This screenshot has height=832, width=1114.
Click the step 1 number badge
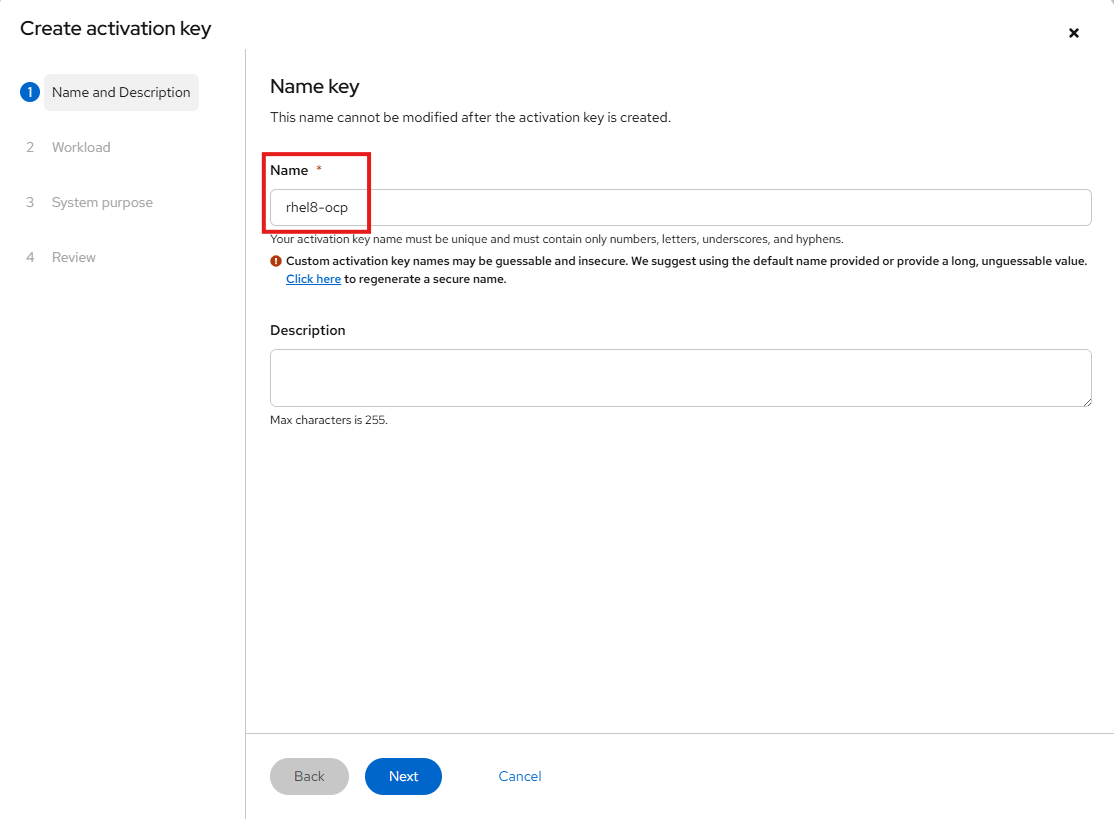30,92
